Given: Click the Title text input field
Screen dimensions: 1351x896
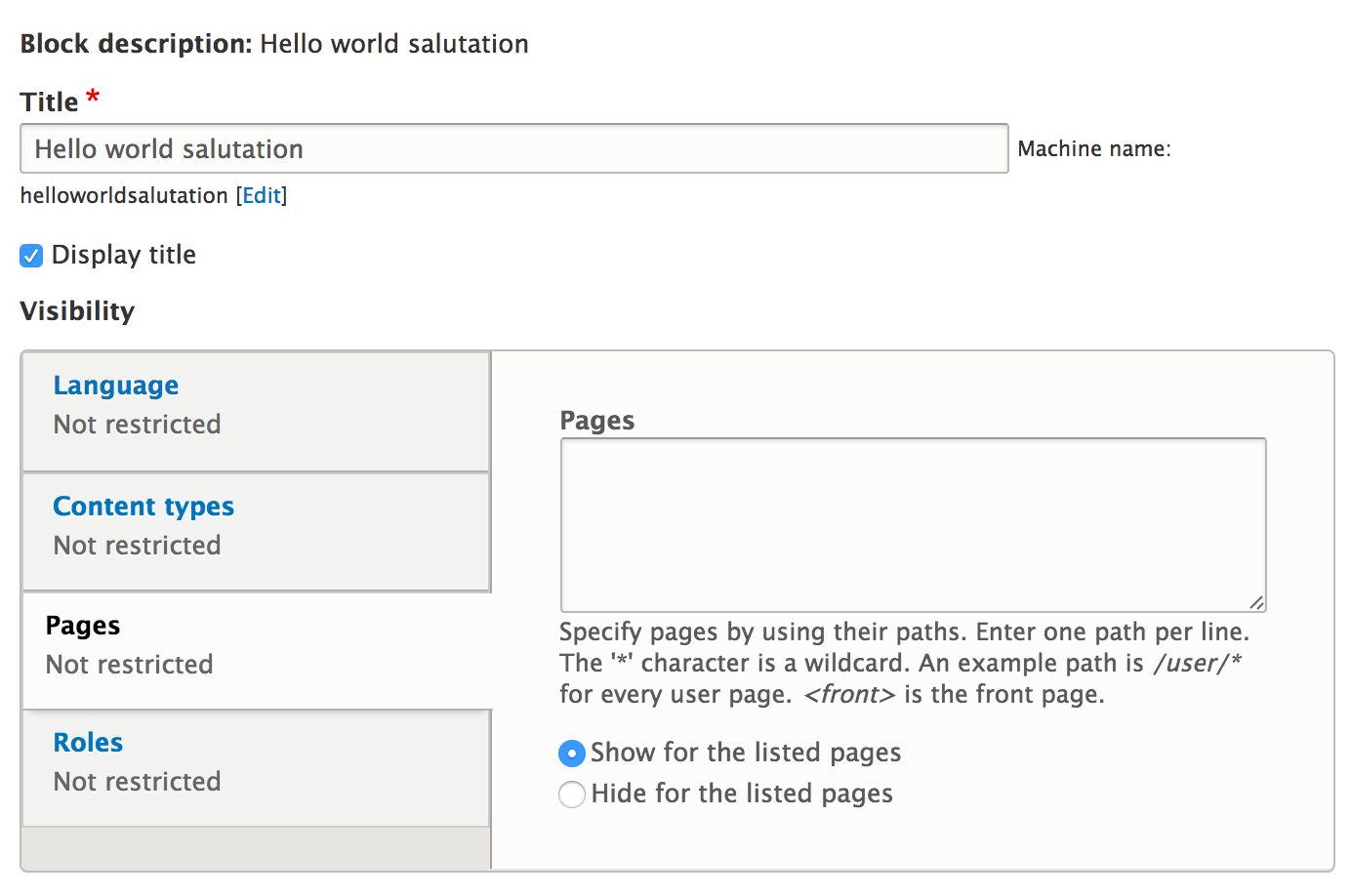Looking at the screenshot, I should tap(513, 149).
